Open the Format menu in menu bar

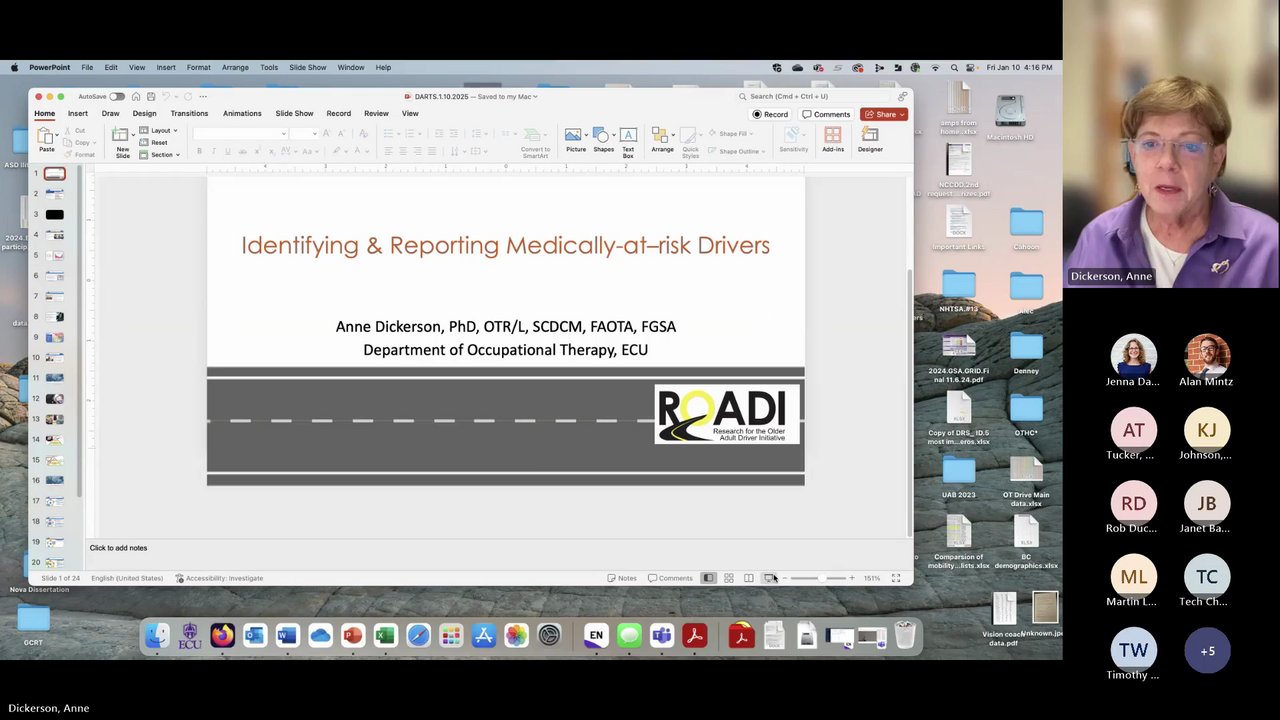point(198,67)
